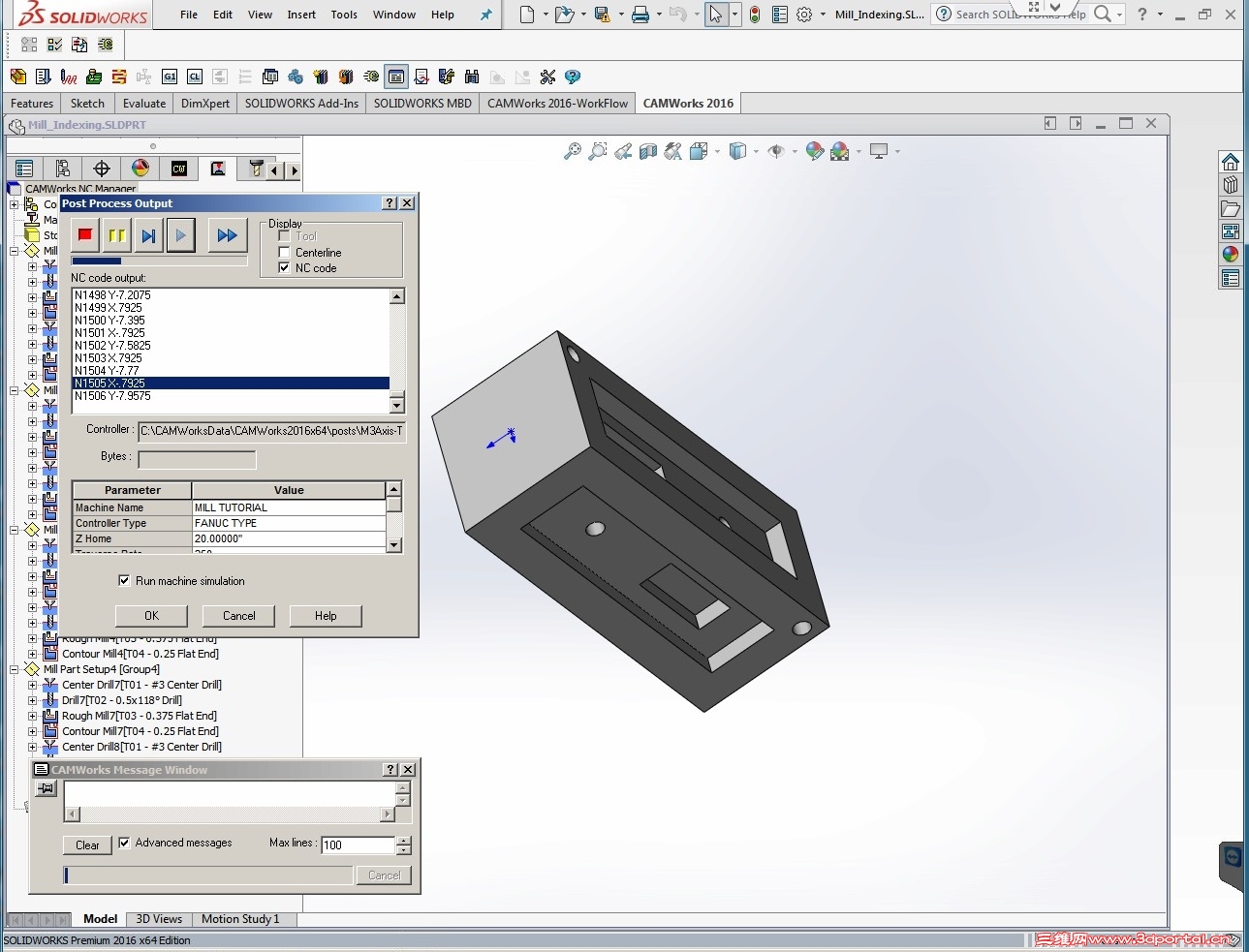Open the DisplayManager color ball tab
This screenshot has width=1249, height=952.
pyautogui.click(x=141, y=169)
